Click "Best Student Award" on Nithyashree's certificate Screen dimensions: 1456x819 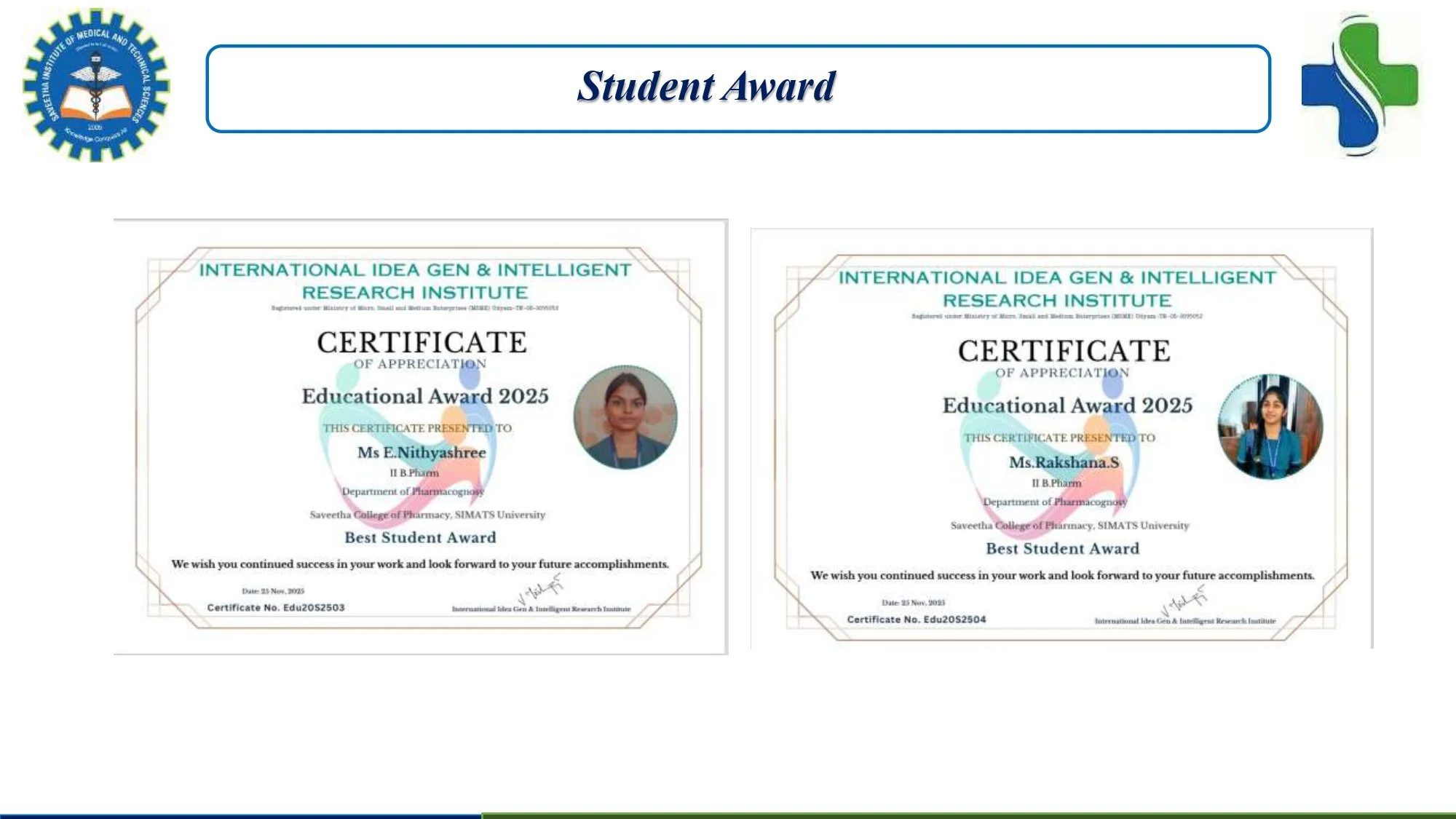pyautogui.click(x=420, y=537)
